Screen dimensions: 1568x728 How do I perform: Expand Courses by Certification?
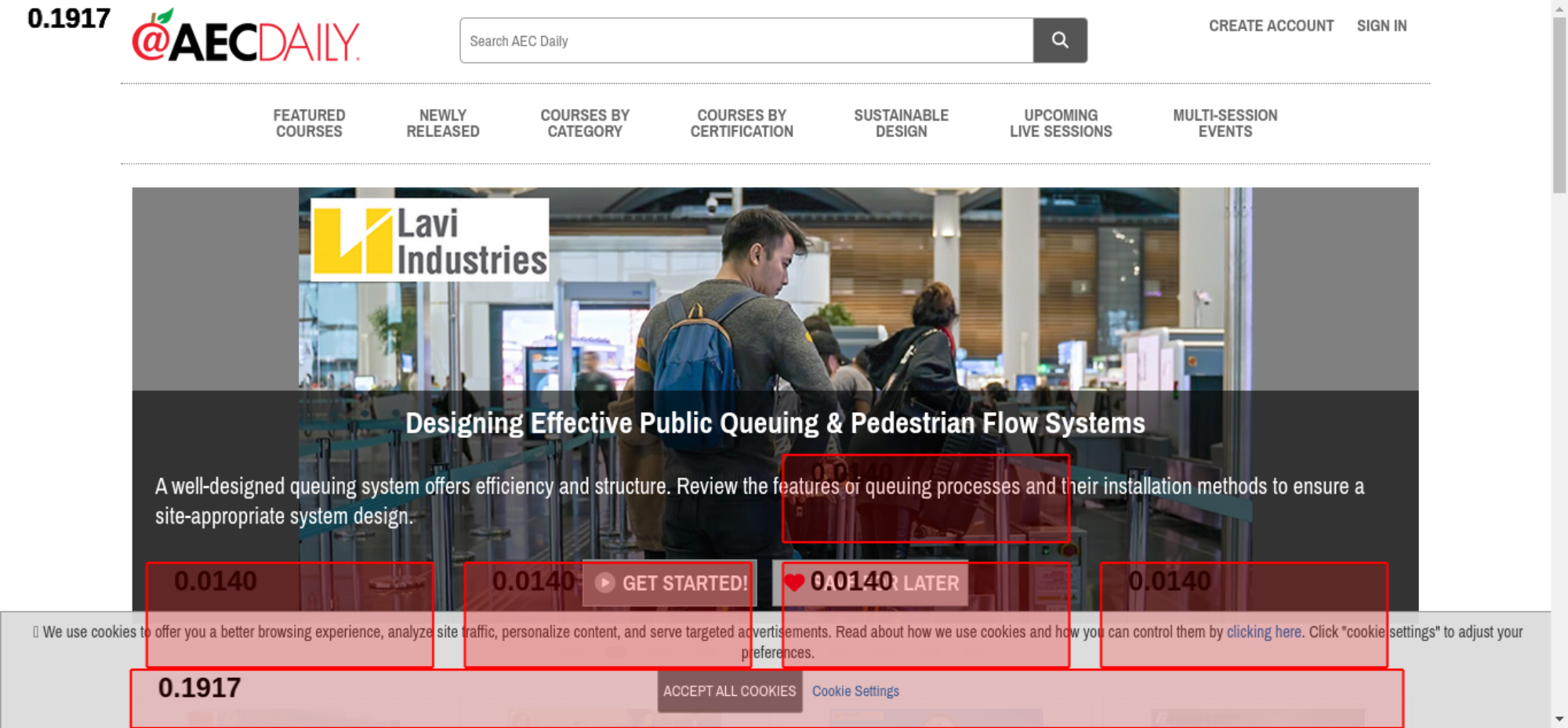tap(742, 124)
